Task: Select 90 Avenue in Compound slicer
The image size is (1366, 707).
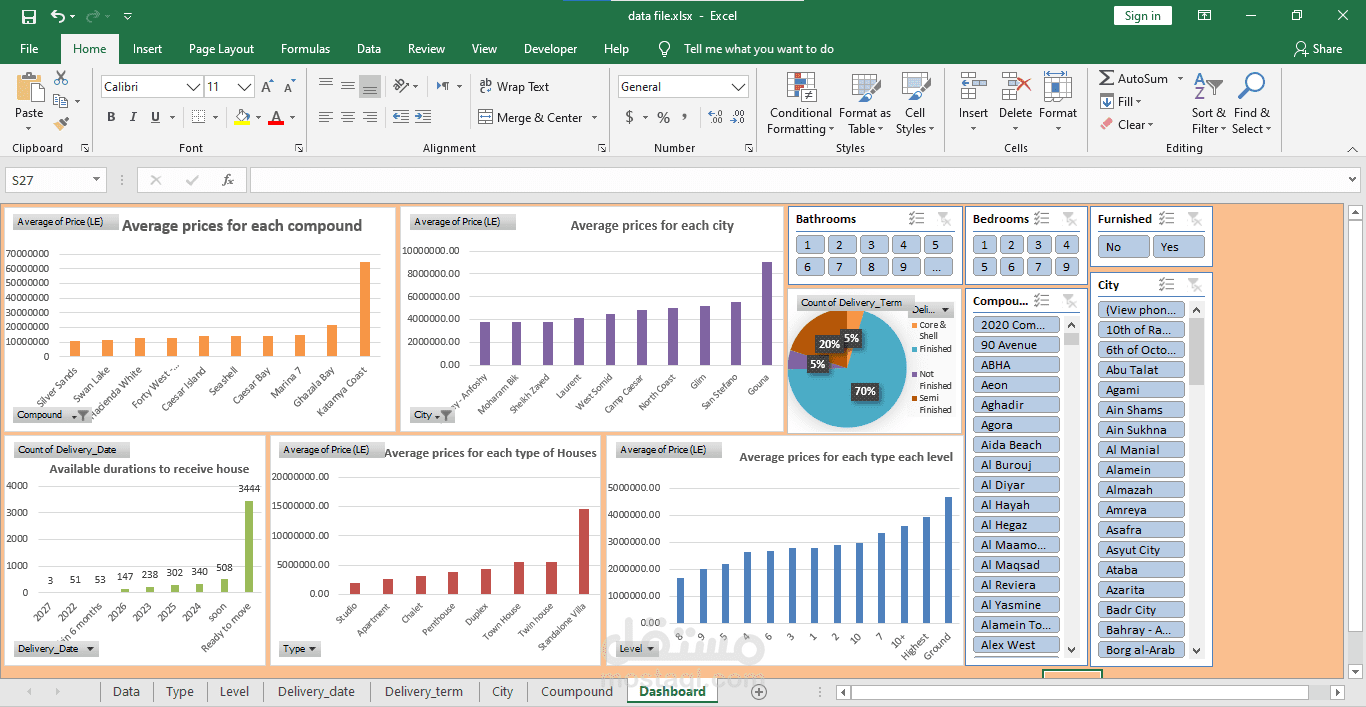Action: coord(1016,345)
